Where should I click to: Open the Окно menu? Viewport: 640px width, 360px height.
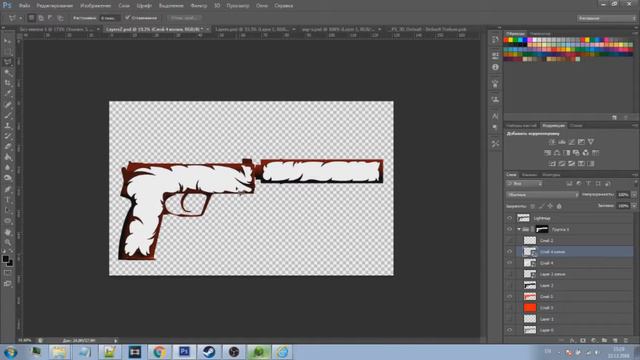[262, 6]
